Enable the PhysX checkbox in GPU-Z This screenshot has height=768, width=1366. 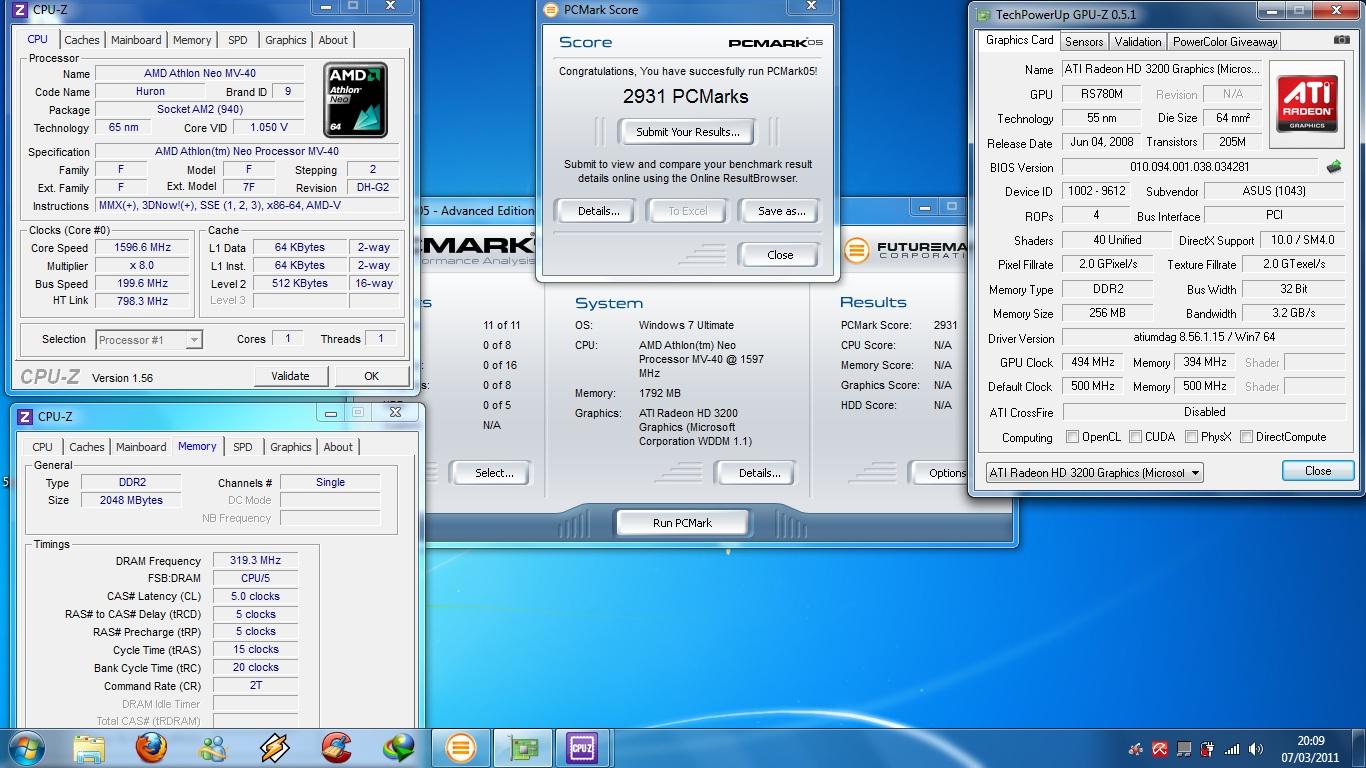click(x=1191, y=437)
